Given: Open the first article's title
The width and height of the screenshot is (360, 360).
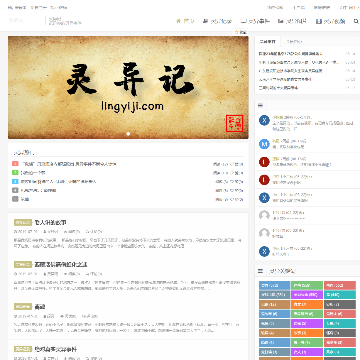Looking at the screenshot, I should tap(50, 222).
